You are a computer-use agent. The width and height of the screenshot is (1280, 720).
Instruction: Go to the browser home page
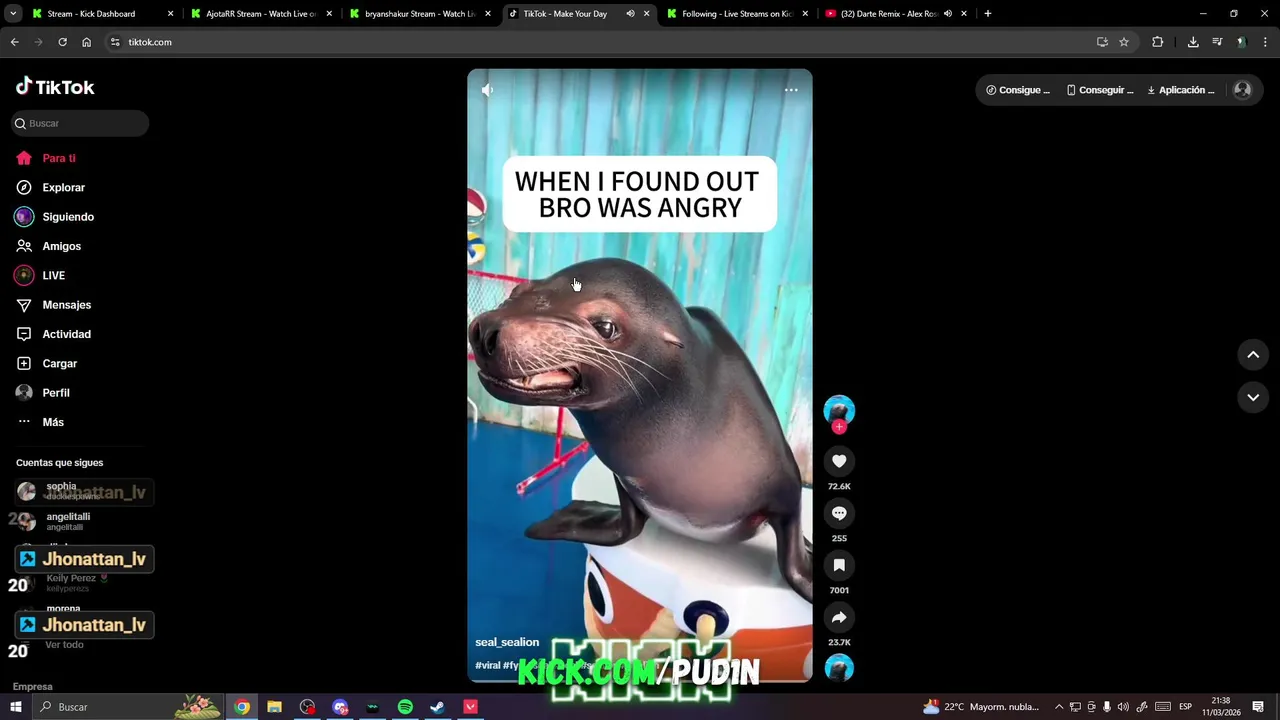86,42
